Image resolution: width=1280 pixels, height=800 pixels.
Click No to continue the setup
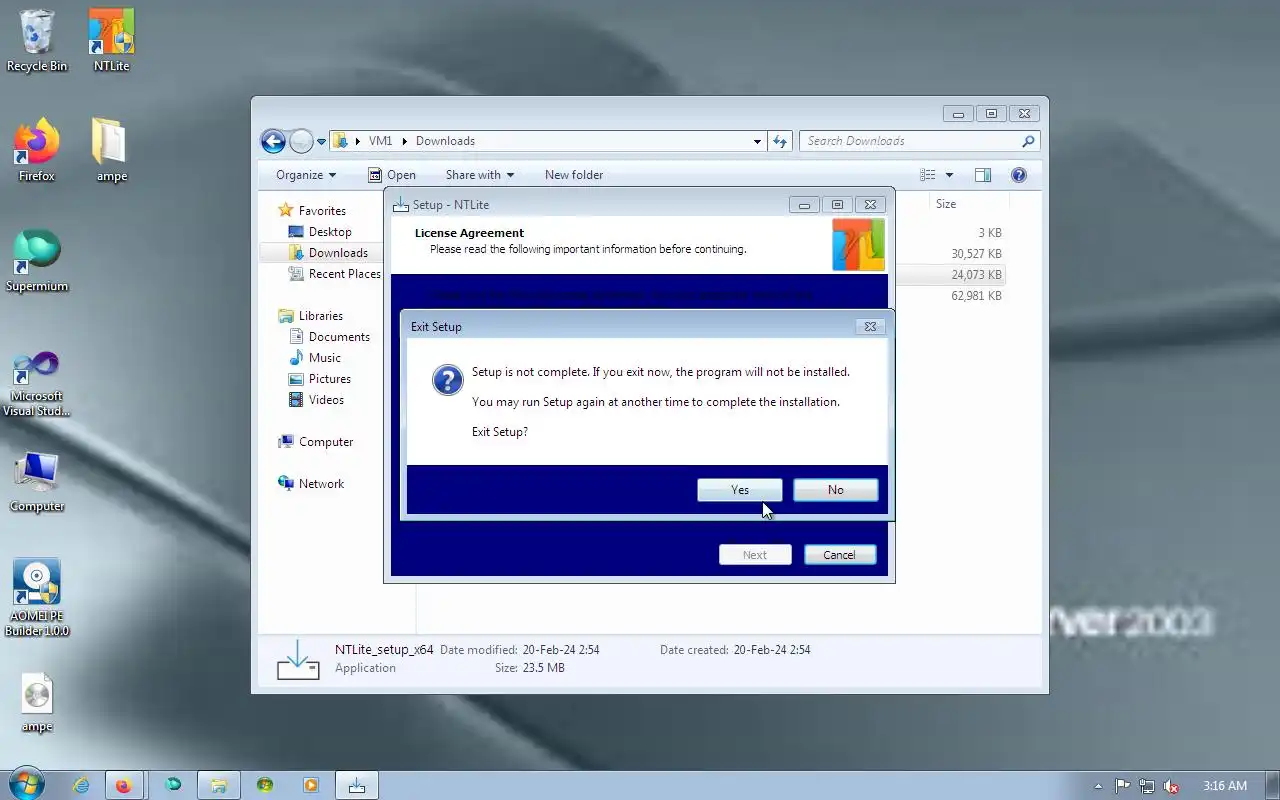(x=835, y=490)
